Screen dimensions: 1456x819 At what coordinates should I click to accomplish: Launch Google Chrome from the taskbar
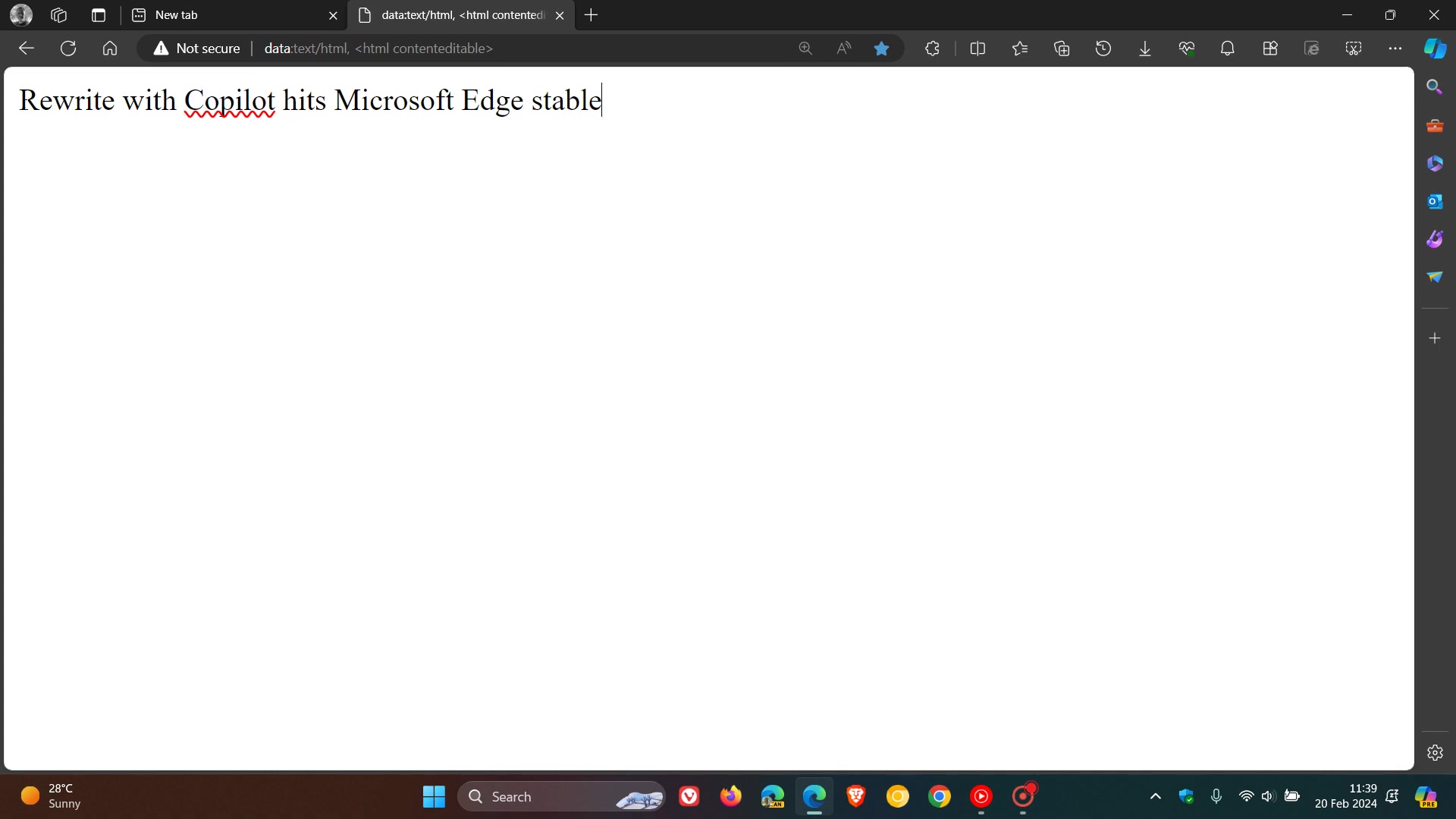[x=940, y=796]
